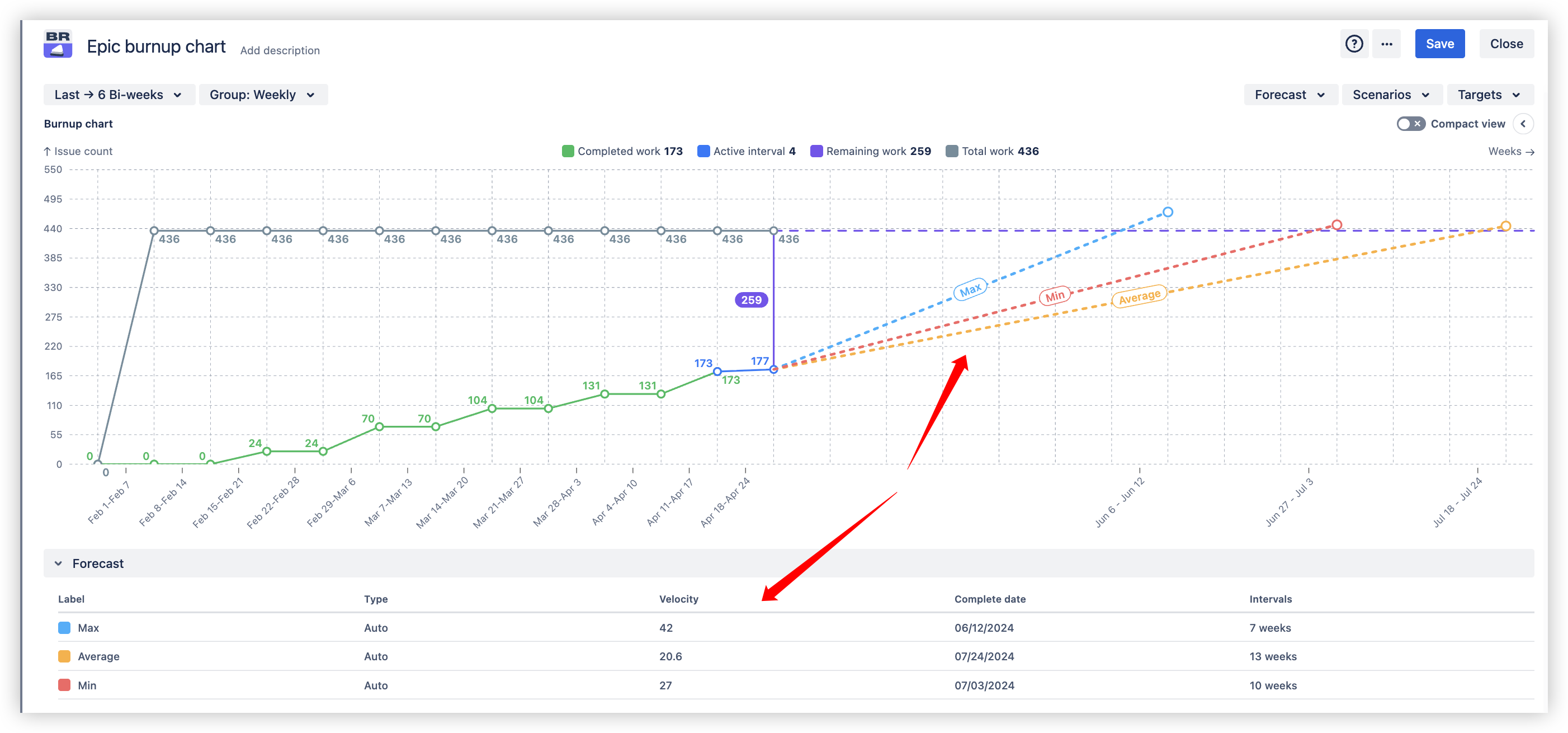
Task: Close the chart editor
Action: [1506, 44]
